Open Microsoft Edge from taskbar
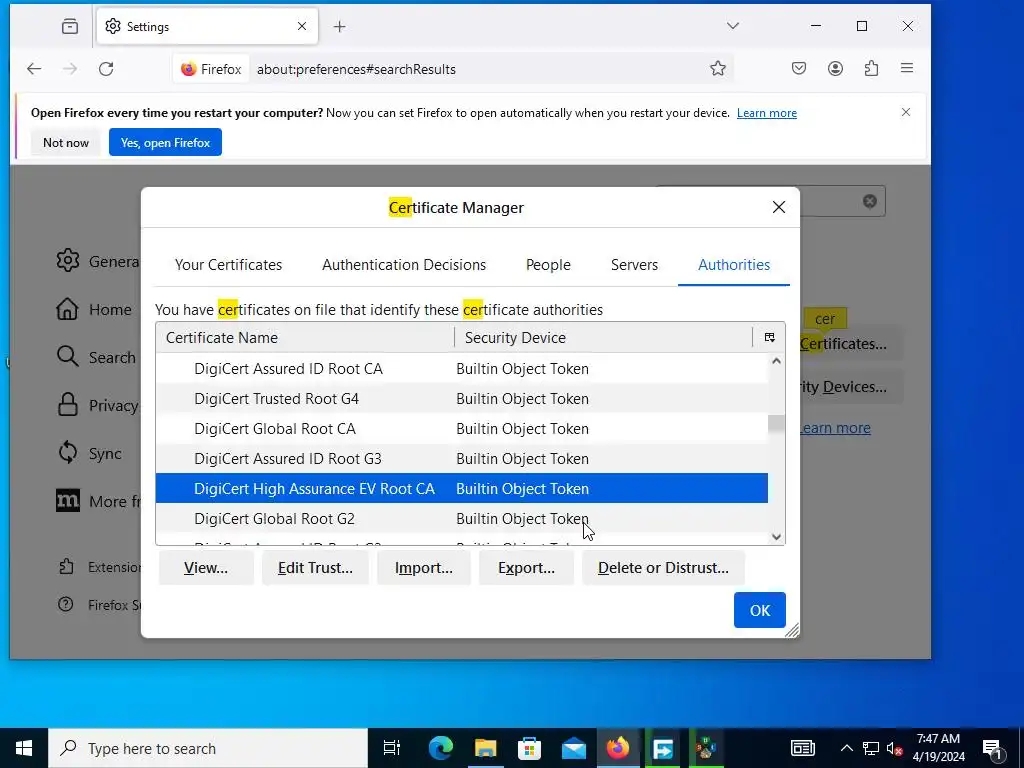Screen dimensions: 1024x768 coord(441,748)
